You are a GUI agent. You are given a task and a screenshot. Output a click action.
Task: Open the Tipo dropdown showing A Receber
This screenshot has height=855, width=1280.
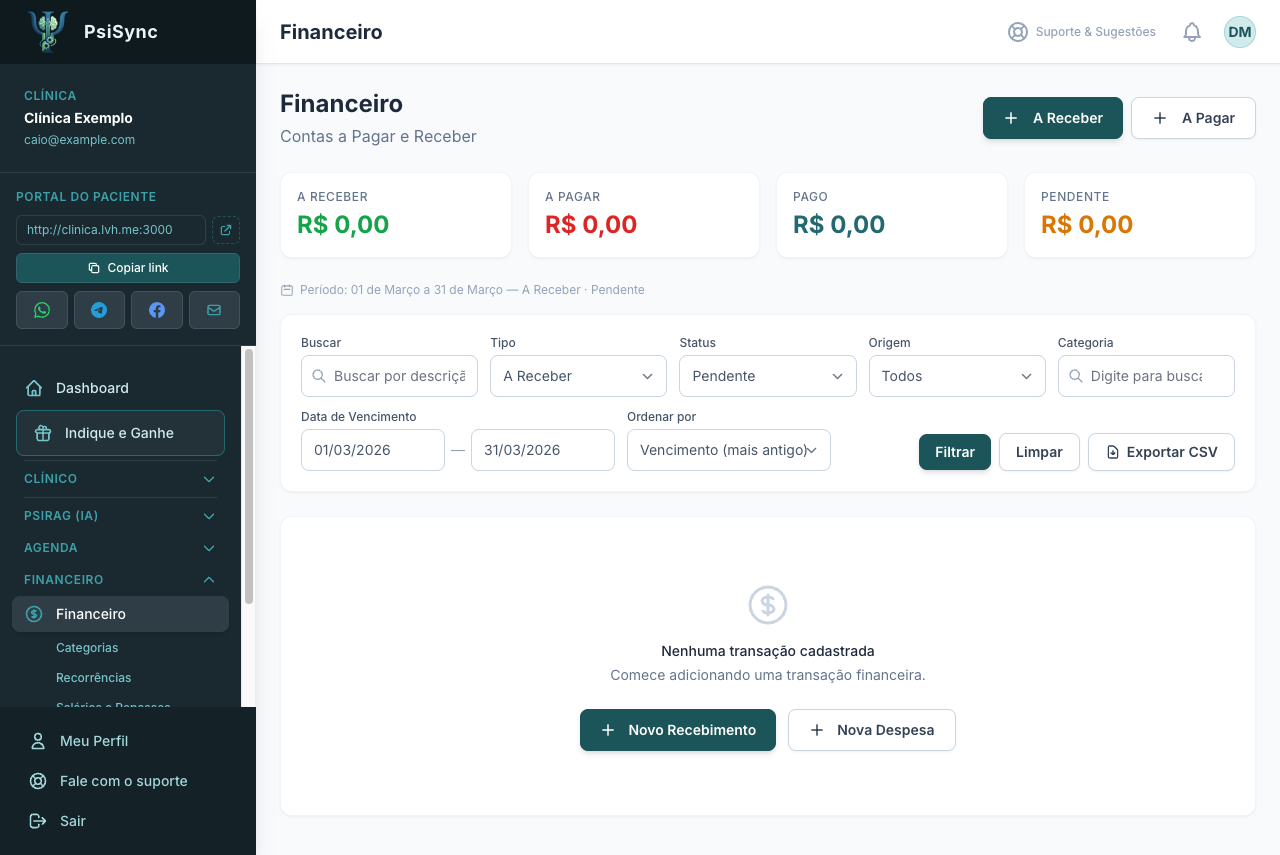pos(578,376)
